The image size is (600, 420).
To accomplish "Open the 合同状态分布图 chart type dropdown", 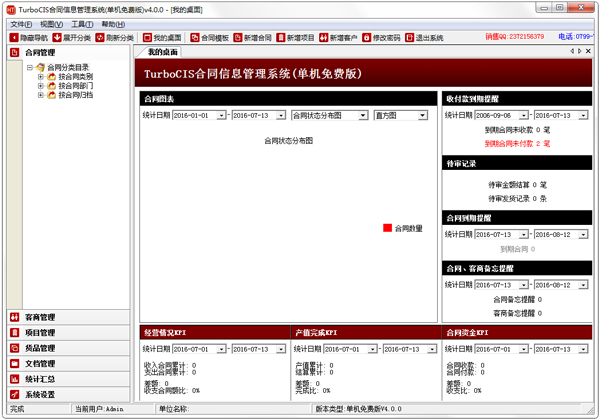I will (x=363, y=115).
